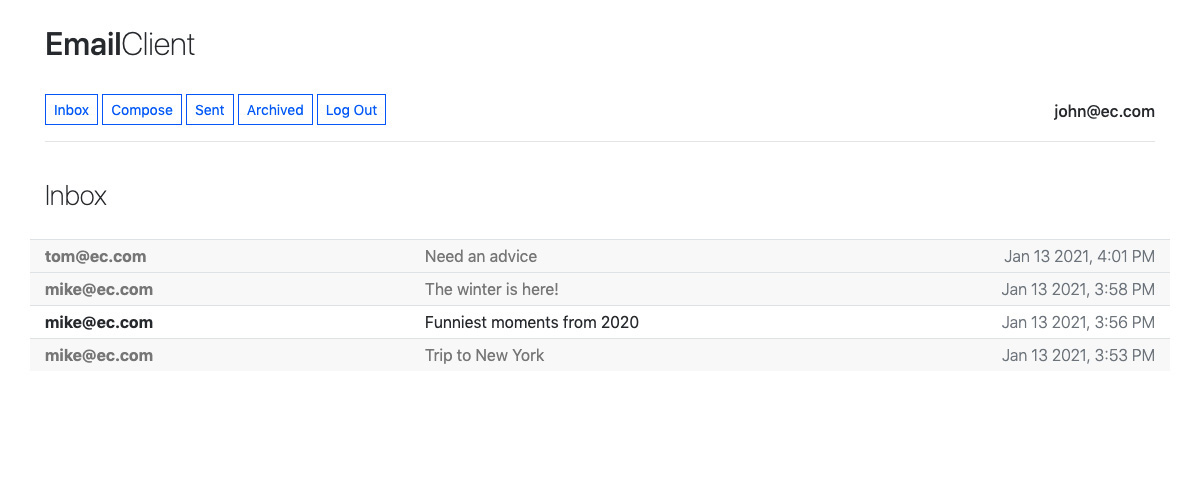Screen dimensions: 1200x478
Task: Click the 4:01 PM timestamp
Action: [x=1079, y=256]
